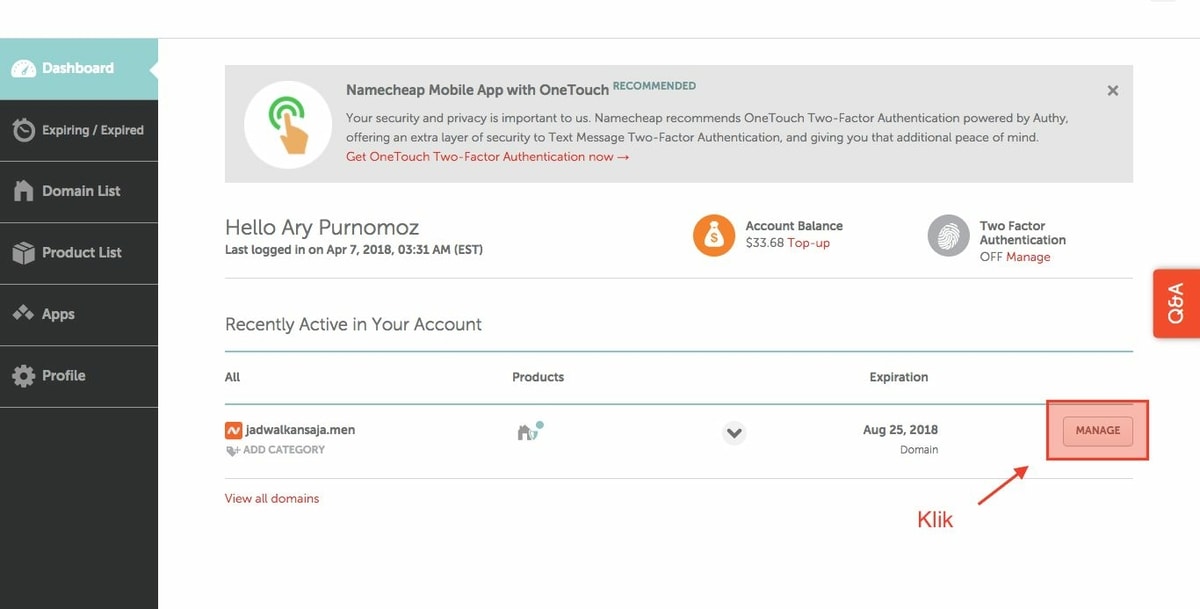Open the Dashboard sidebar item

point(79,69)
